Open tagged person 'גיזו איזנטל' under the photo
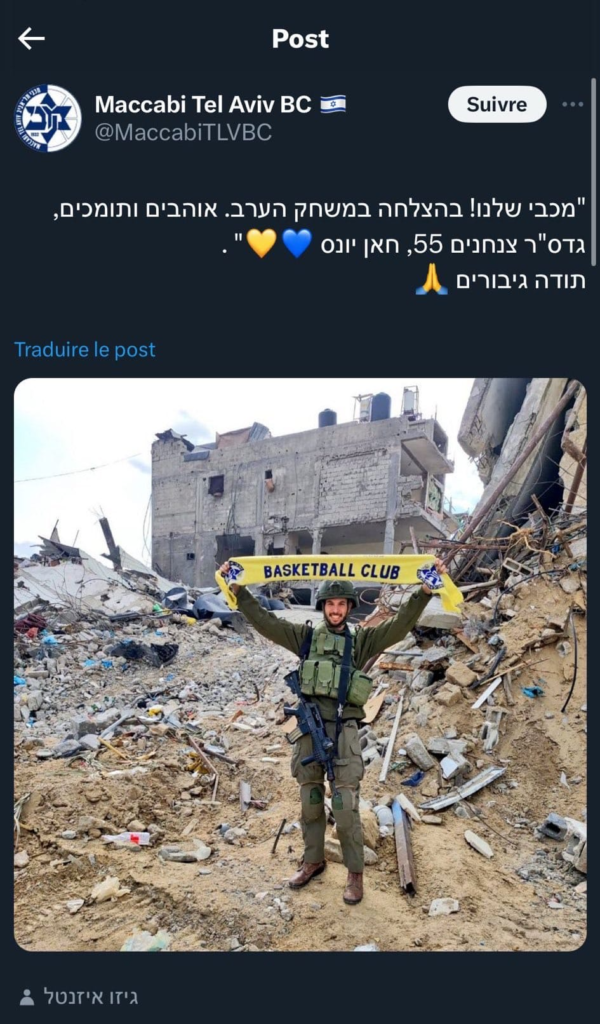 tap(91, 997)
